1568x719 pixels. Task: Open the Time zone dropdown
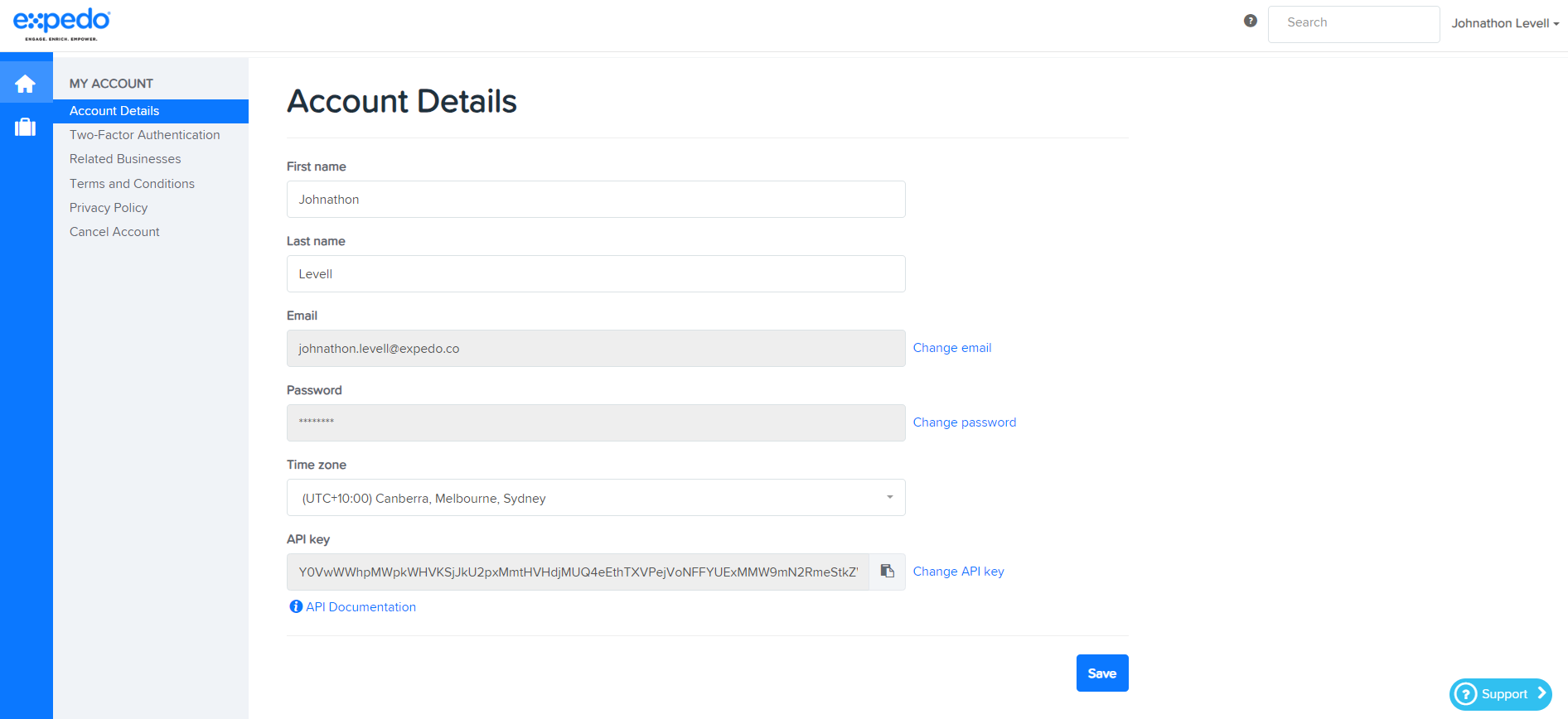tap(596, 498)
